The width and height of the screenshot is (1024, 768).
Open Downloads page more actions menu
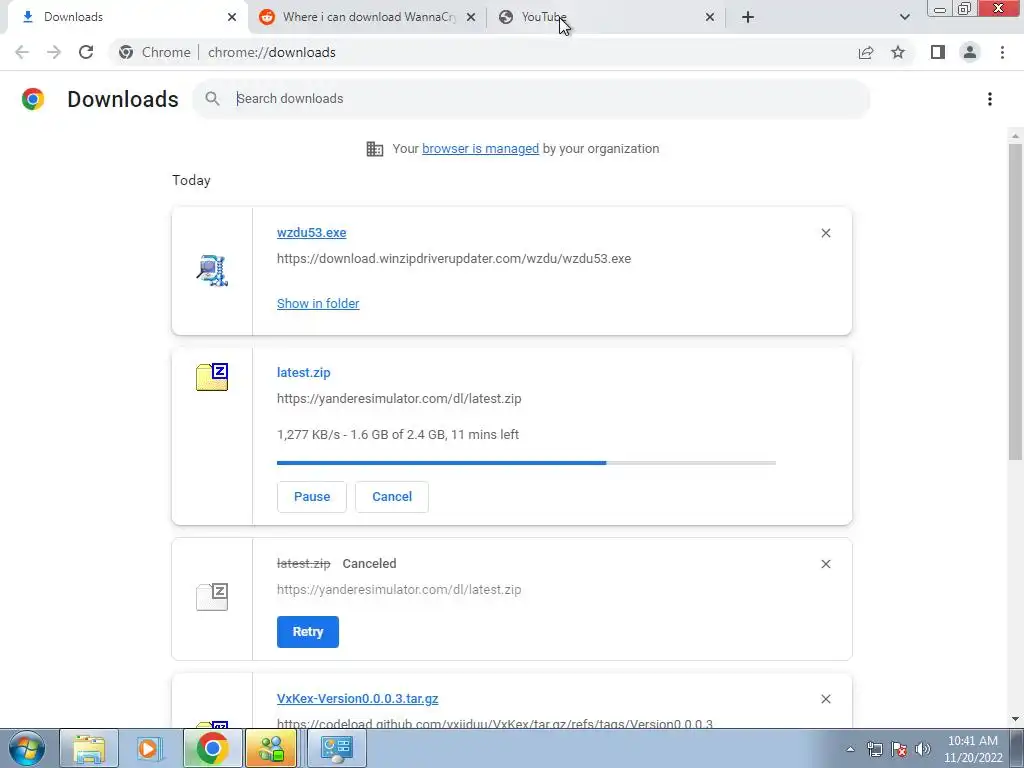990,99
